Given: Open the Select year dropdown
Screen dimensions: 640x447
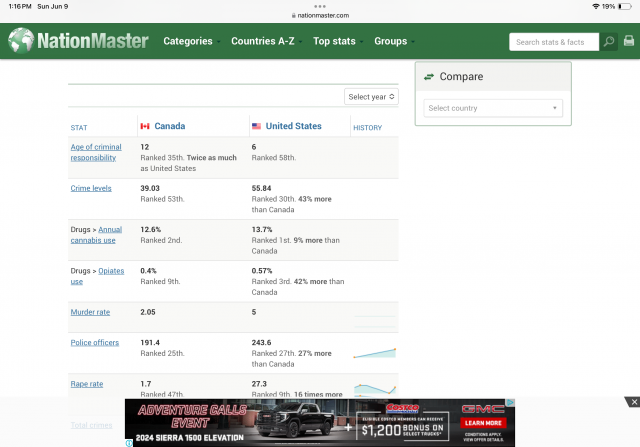Looking at the screenshot, I should pos(372,97).
